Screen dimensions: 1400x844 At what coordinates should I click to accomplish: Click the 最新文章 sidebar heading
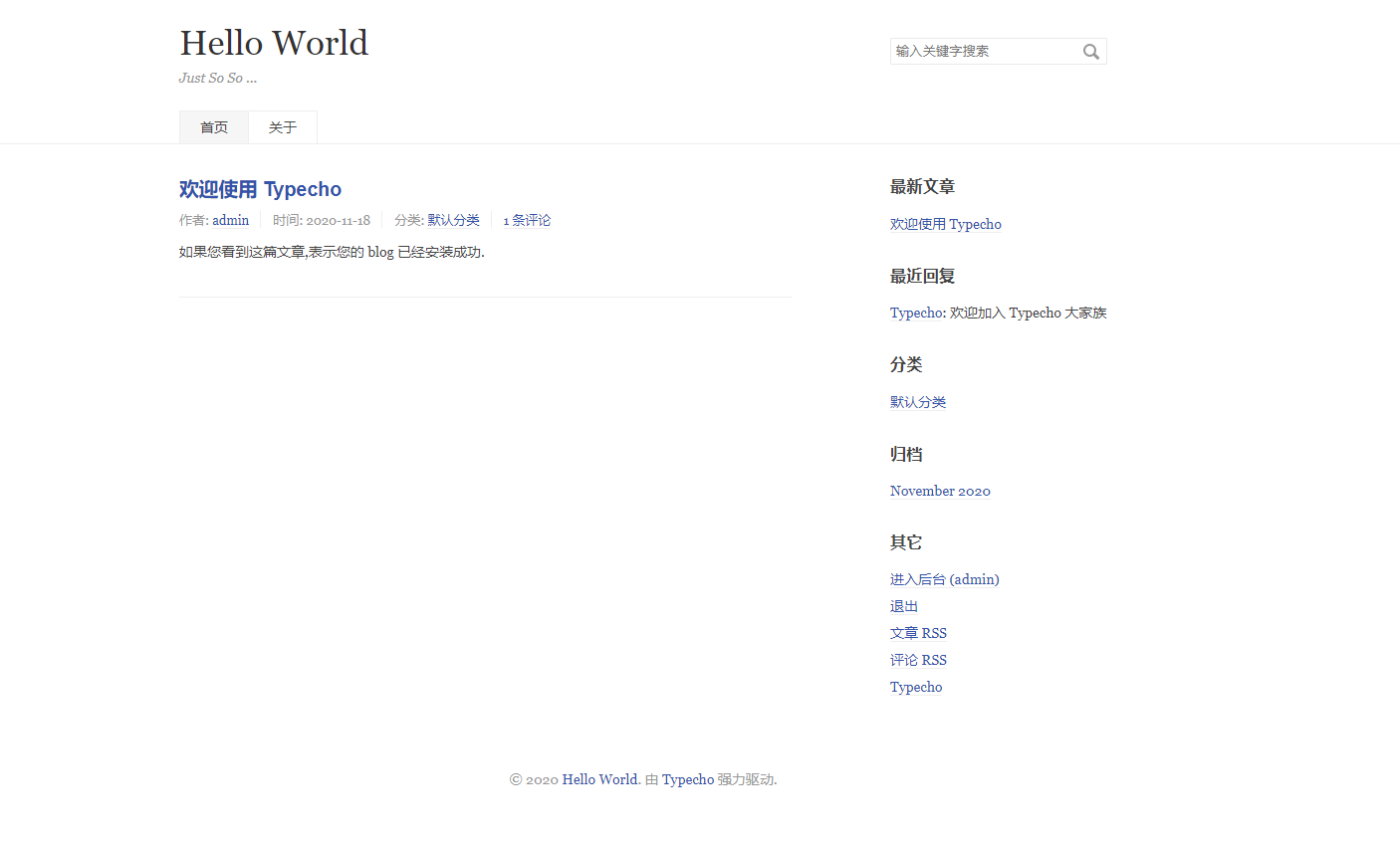coord(922,186)
